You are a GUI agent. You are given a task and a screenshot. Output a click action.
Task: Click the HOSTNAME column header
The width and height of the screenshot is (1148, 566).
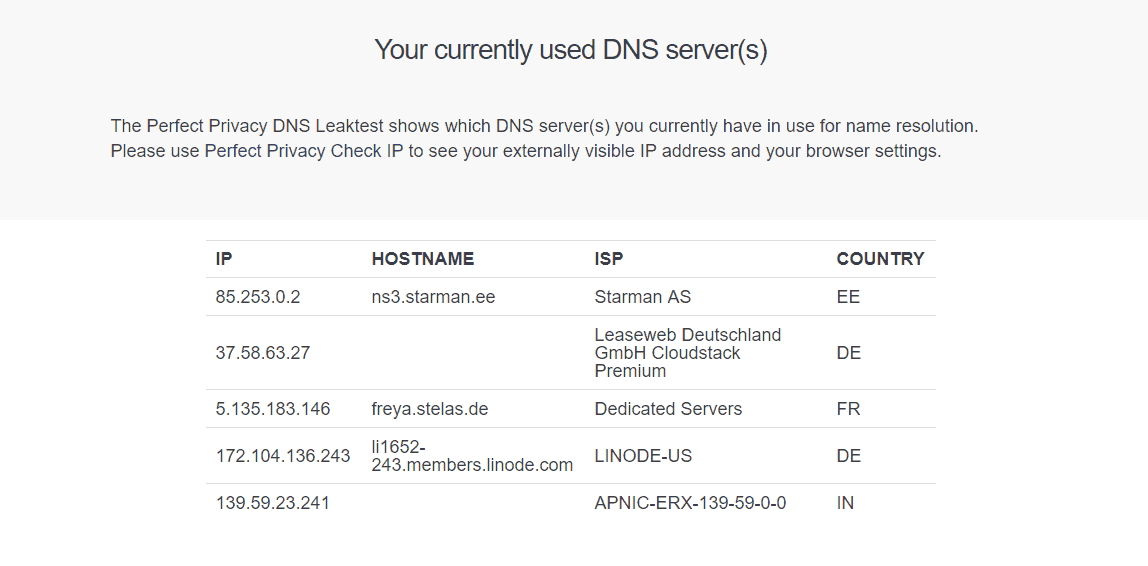[x=422, y=258]
